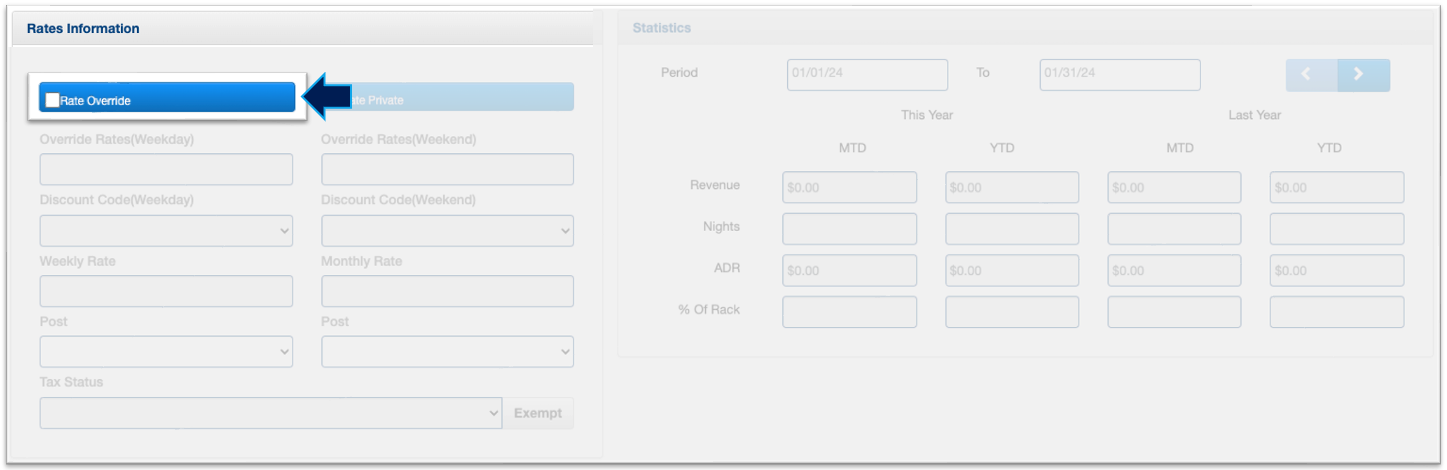Enable the Rate Override checkbox

52,100
